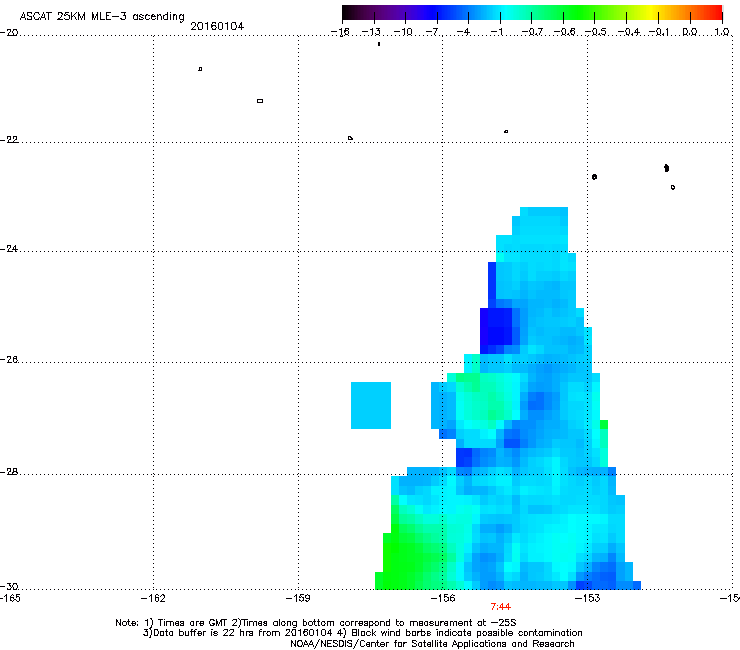Click the -4 colorbar tick label
Screen dimensions: 740x650
pos(464,32)
